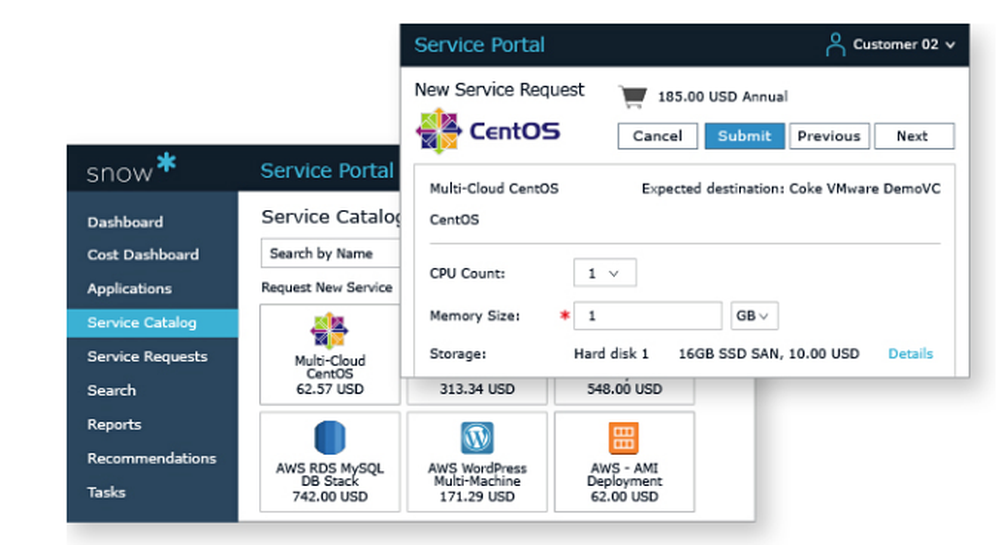Go to Applications in the sidebar
This screenshot has width=1000, height=545.
[129, 289]
